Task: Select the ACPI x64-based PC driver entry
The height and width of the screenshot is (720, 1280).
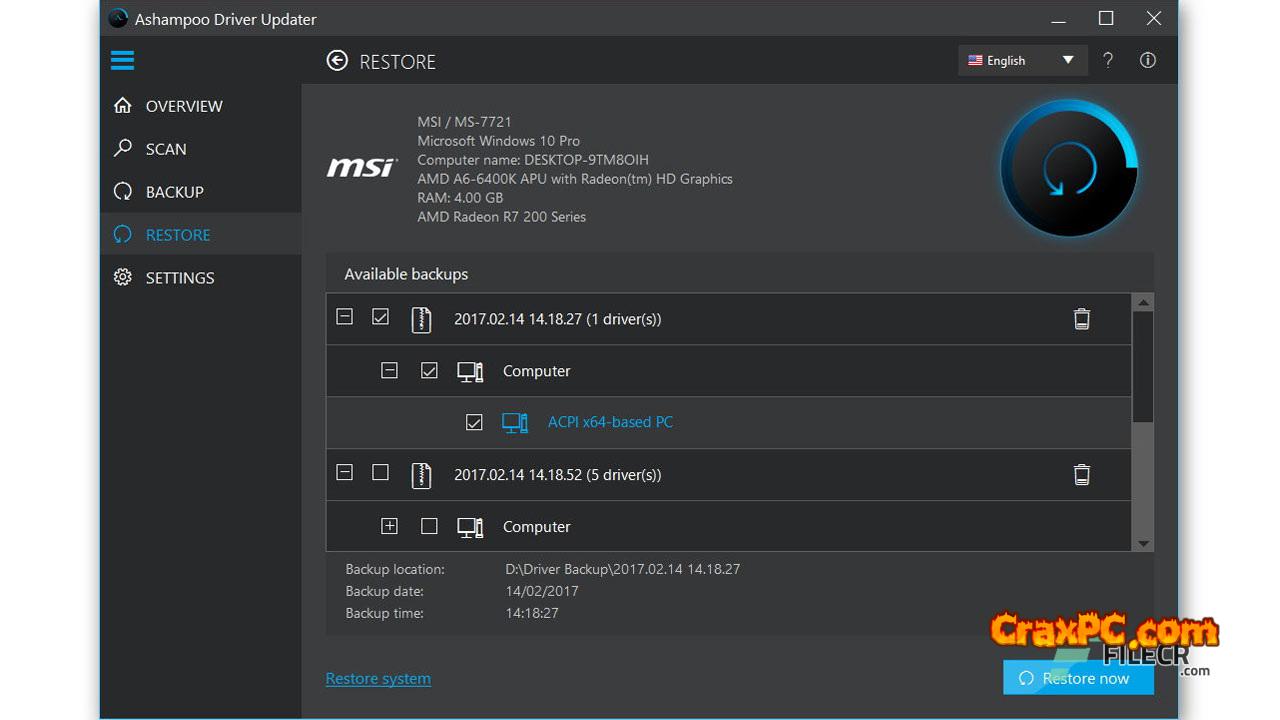Action: click(610, 422)
